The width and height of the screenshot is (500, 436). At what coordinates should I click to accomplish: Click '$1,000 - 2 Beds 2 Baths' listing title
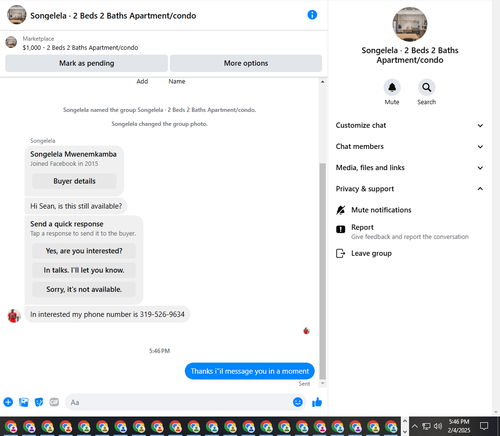(80, 48)
